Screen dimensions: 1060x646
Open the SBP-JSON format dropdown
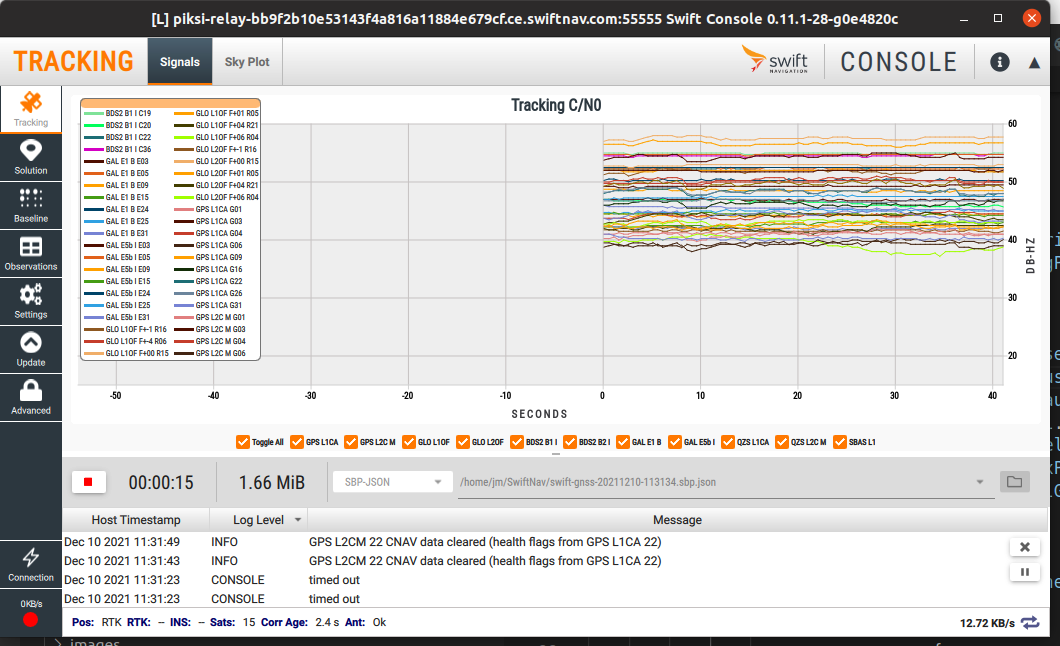point(393,482)
